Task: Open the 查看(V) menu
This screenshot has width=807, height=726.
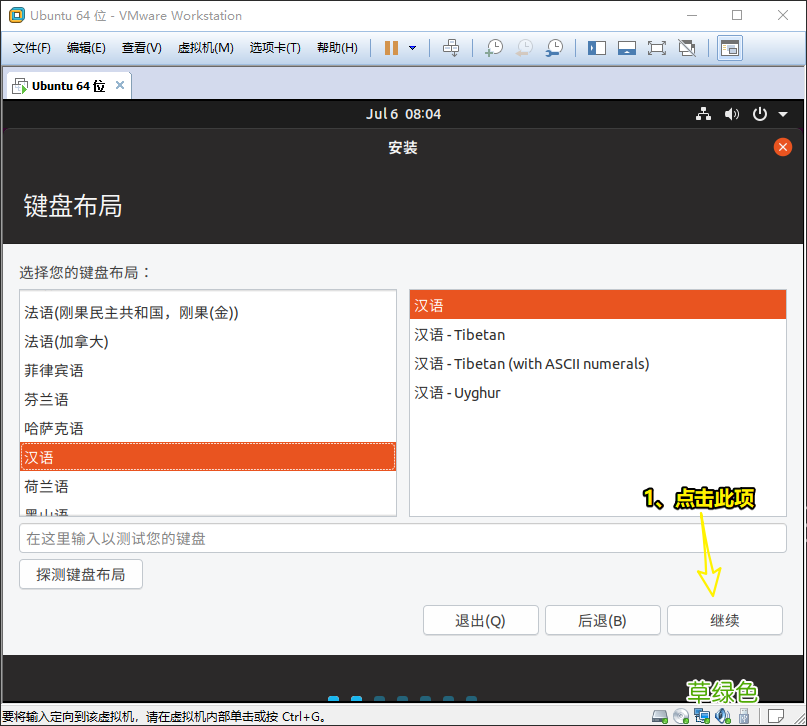Action: click(x=142, y=48)
